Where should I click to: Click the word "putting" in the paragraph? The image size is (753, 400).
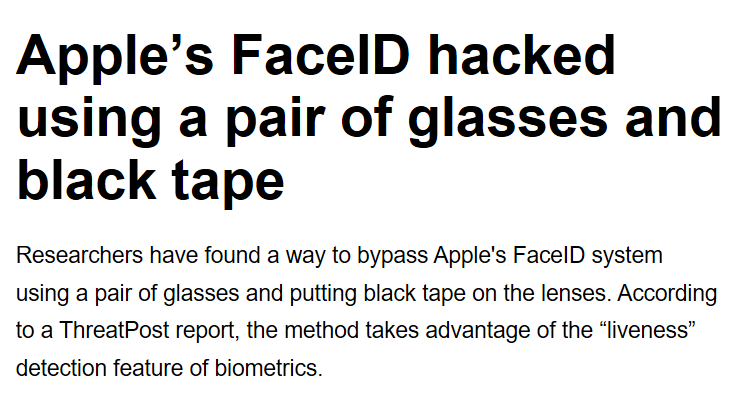323,293
